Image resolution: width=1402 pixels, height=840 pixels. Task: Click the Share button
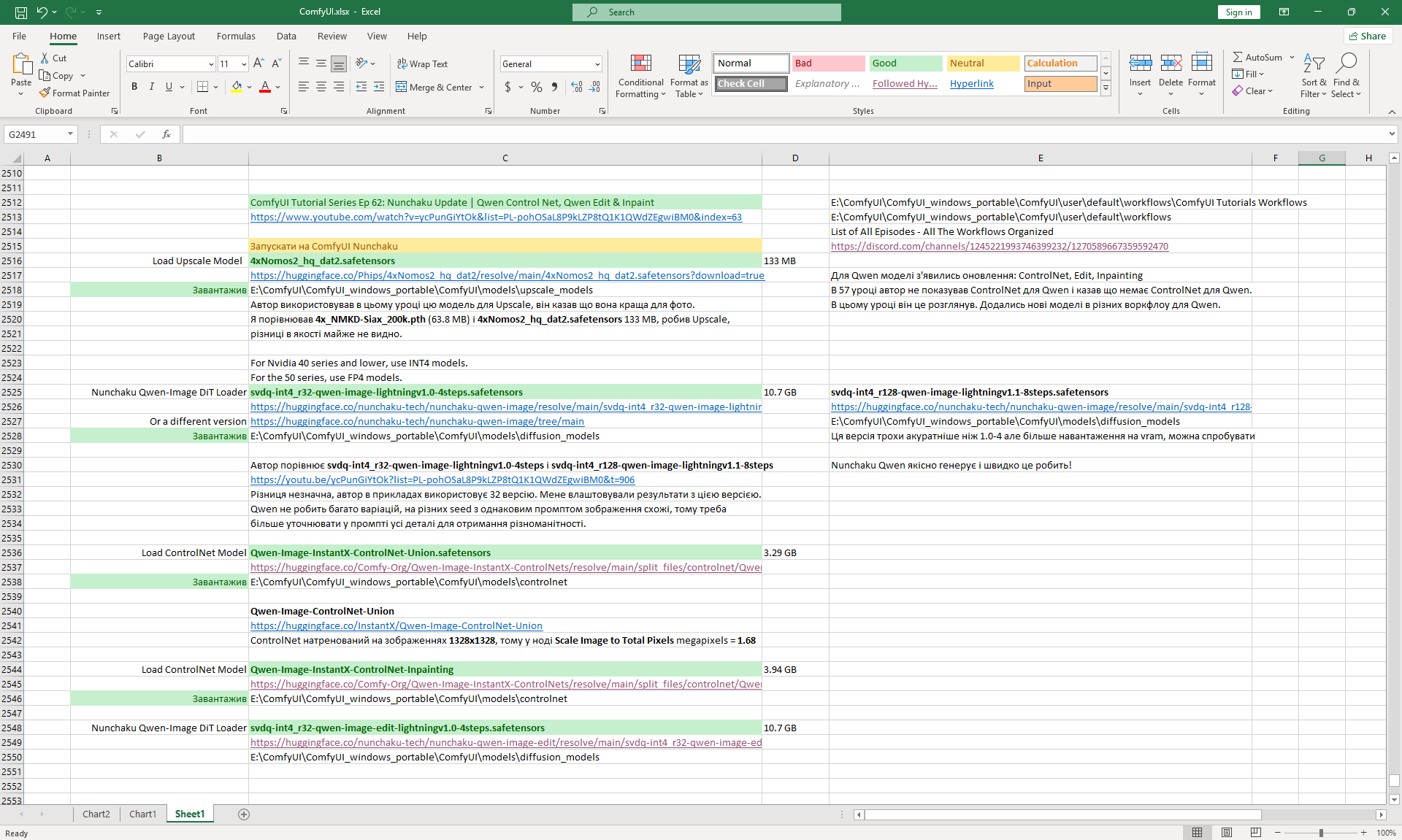(1368, 36)
